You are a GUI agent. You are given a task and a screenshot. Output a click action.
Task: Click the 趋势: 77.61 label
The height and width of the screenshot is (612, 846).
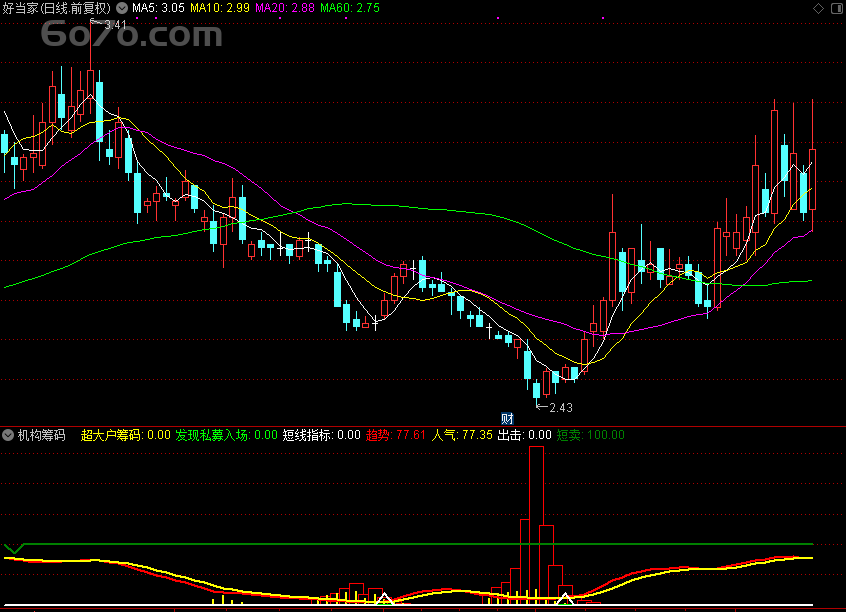tap(396, 435)
